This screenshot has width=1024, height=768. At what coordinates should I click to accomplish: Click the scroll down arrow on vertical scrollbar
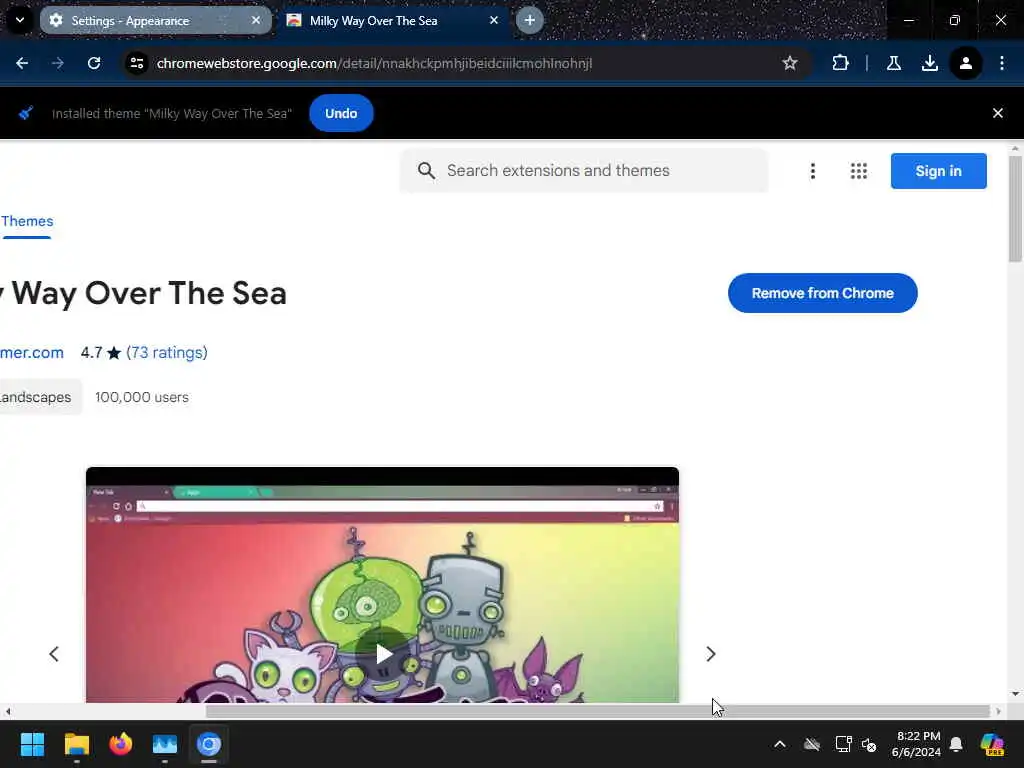[x=1015, y=694]
